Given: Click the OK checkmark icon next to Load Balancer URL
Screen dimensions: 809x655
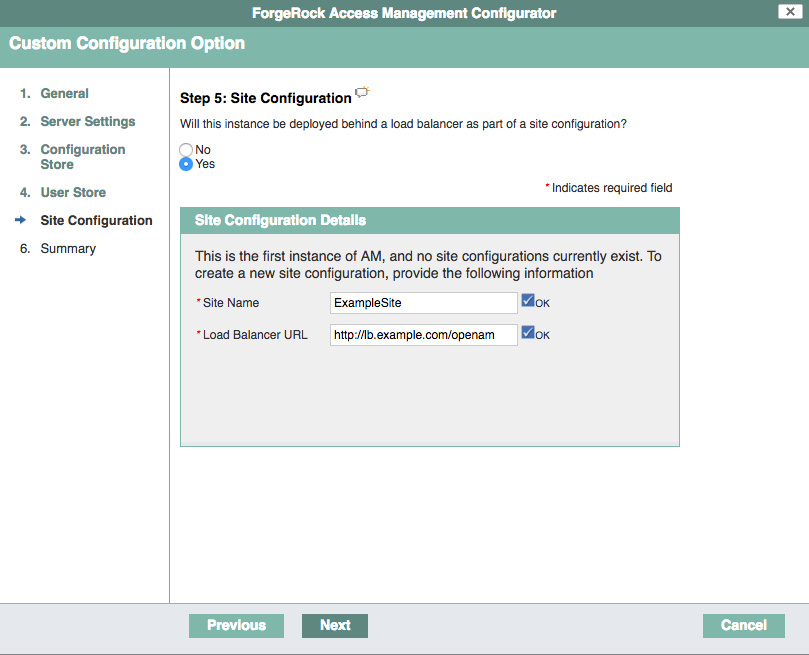Looking at the screenshot, I should pyautogui.click(x=528, y=332).
